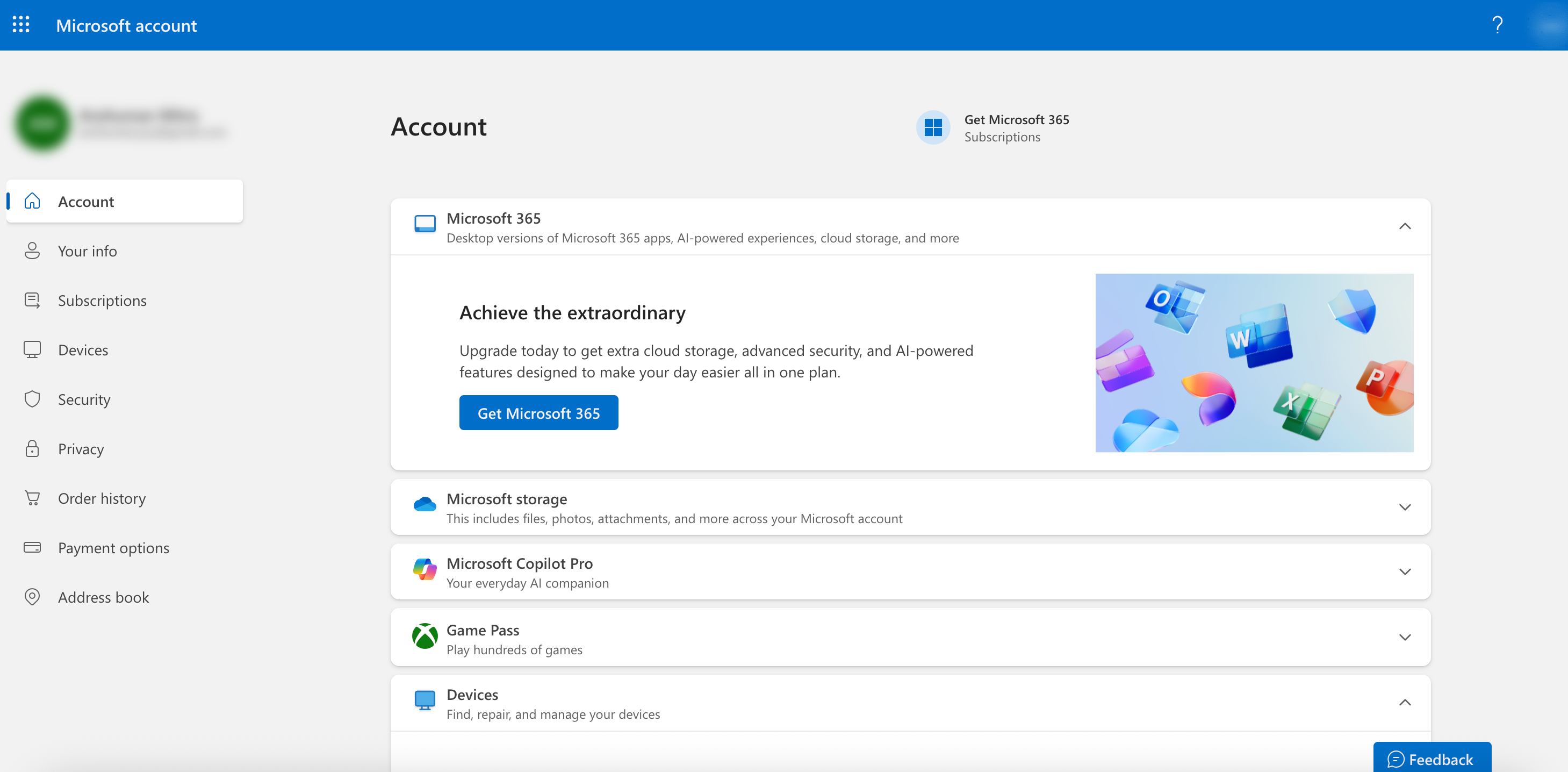Click the Get Microsoft 365 button
The image size is (1568, 772).
(x=538, y=412)
